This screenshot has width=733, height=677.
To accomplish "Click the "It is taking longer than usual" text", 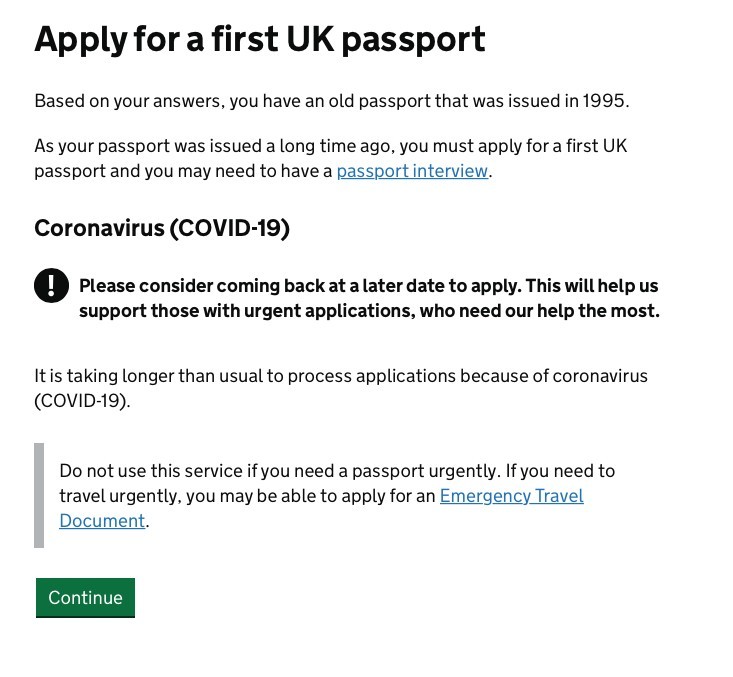I will 340,377.
